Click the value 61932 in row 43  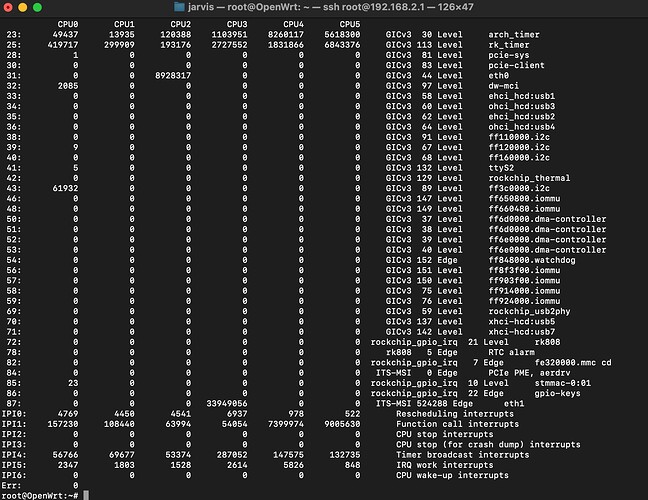pos(65,188)
